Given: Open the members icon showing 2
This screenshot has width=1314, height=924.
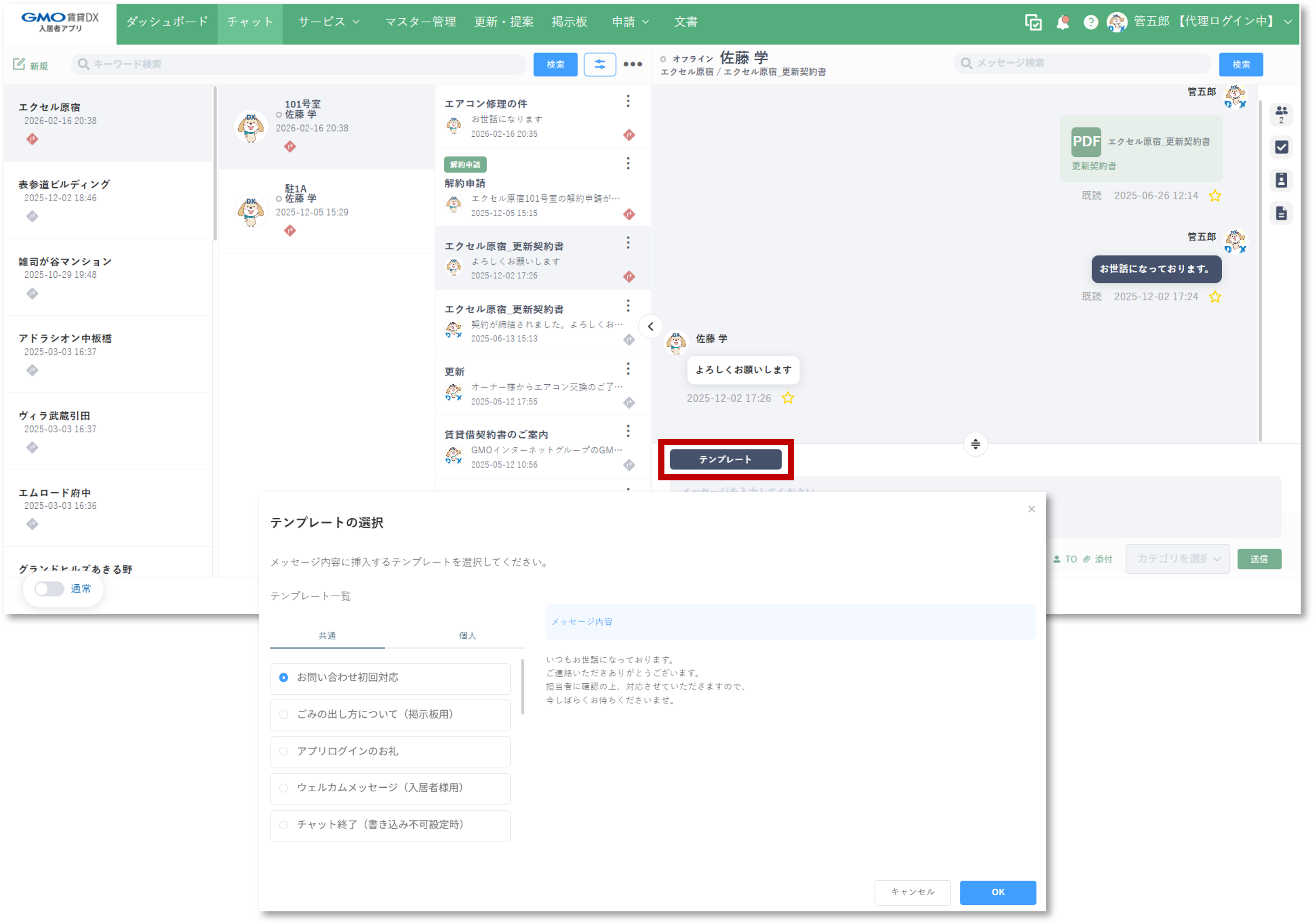Looking at the screenshot, I should tap(1281, 114).
